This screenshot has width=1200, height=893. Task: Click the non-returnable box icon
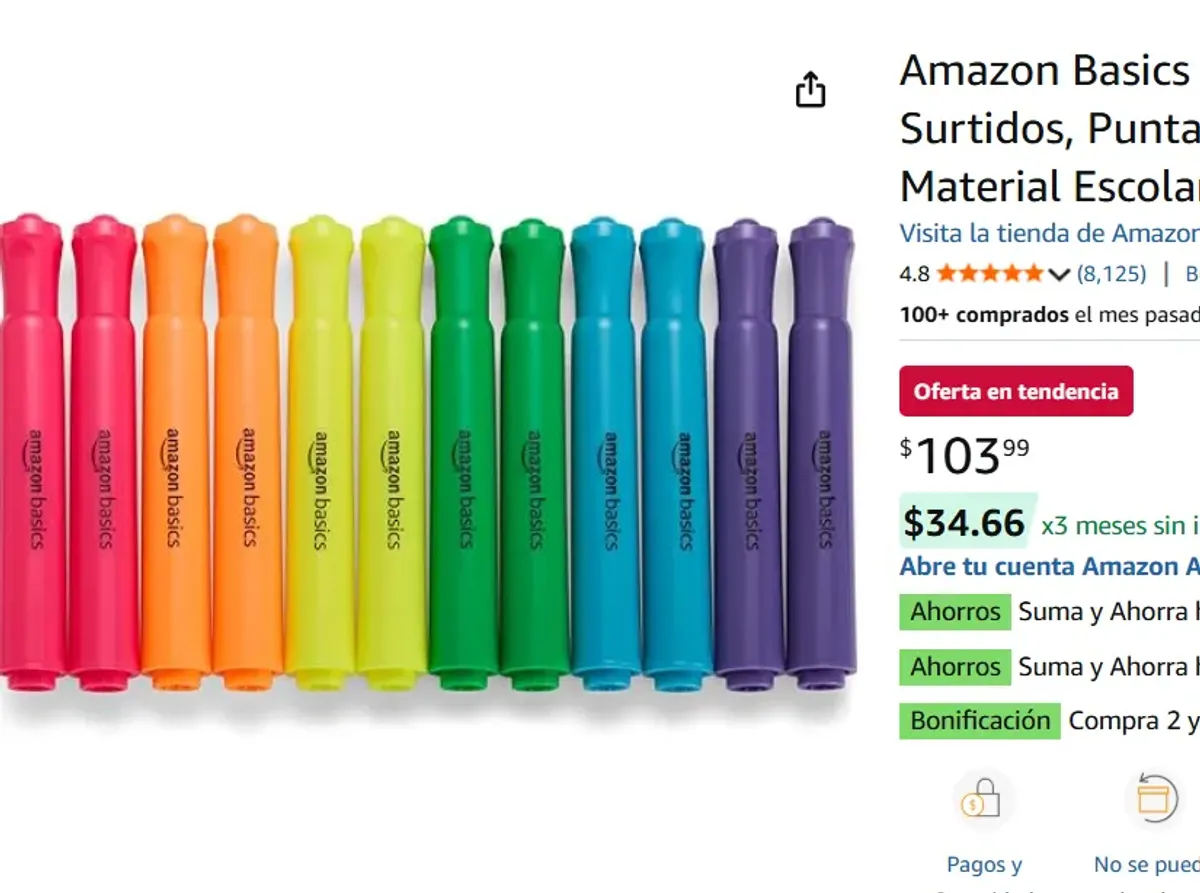[1154, 799]
